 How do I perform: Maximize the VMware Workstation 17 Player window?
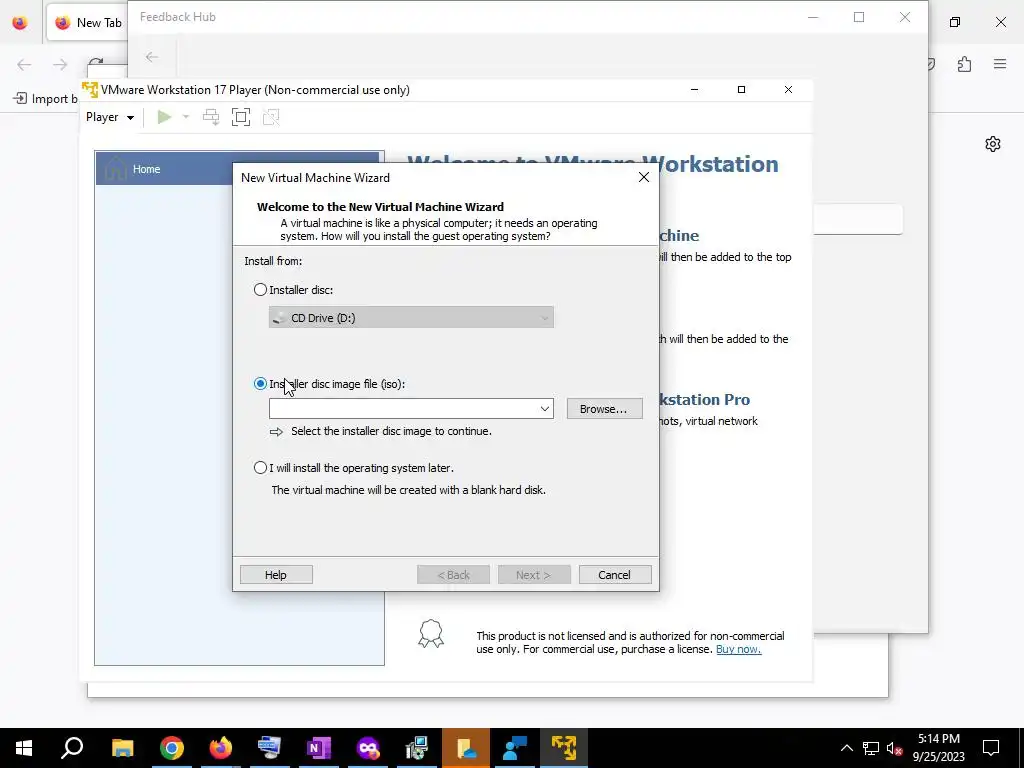[741, 89]
